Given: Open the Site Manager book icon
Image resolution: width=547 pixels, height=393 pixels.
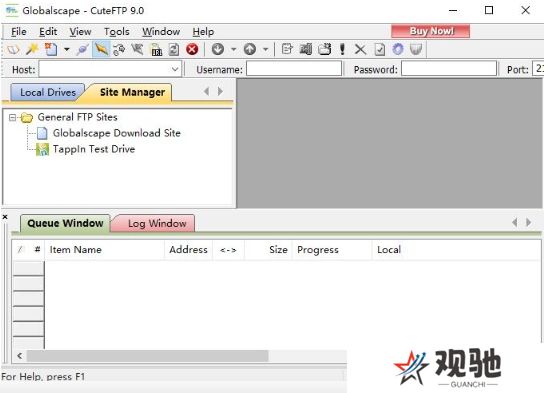Looking at the screenshot, I should coord(14,50).
